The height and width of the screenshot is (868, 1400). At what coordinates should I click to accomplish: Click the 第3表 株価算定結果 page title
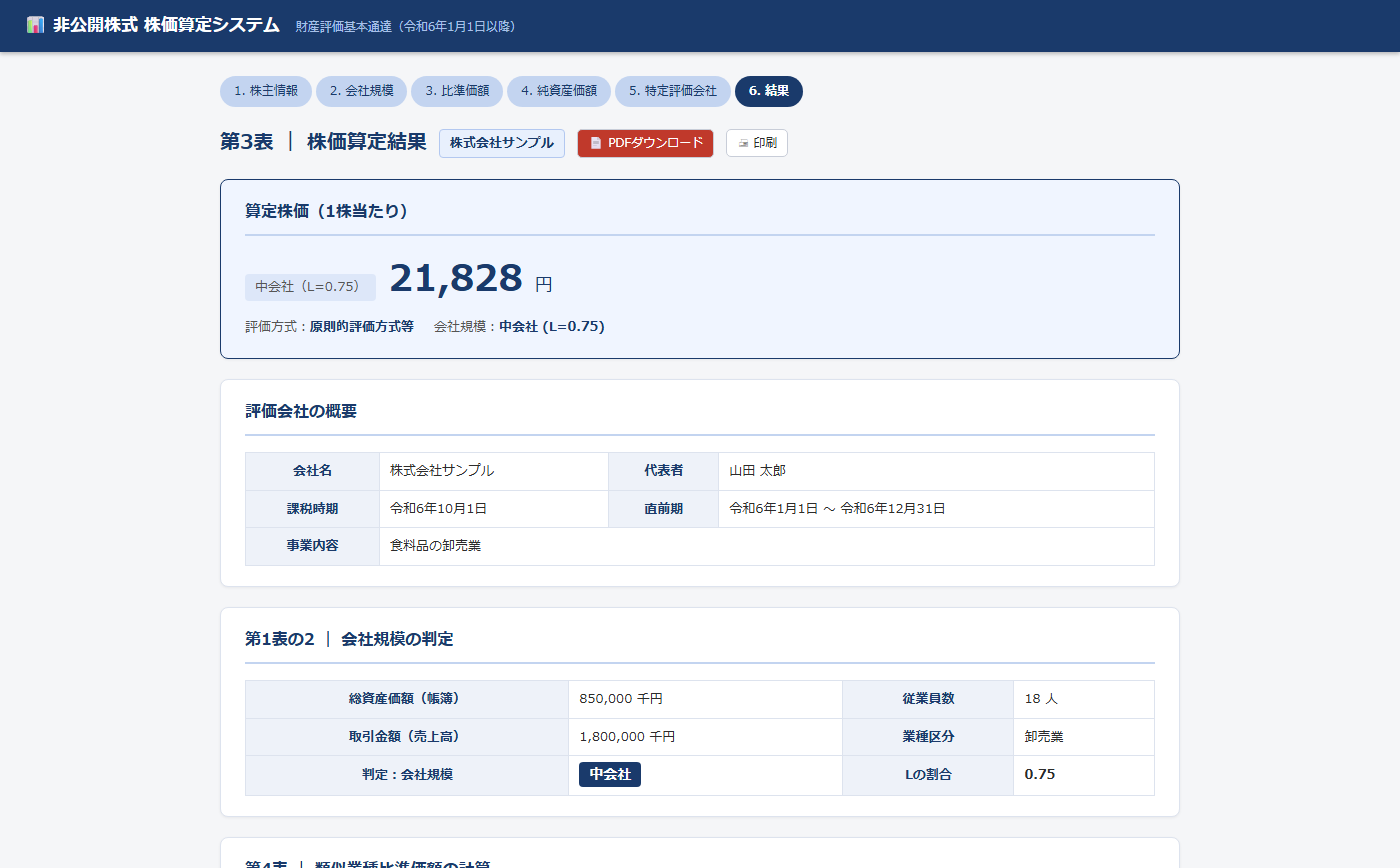323,142
